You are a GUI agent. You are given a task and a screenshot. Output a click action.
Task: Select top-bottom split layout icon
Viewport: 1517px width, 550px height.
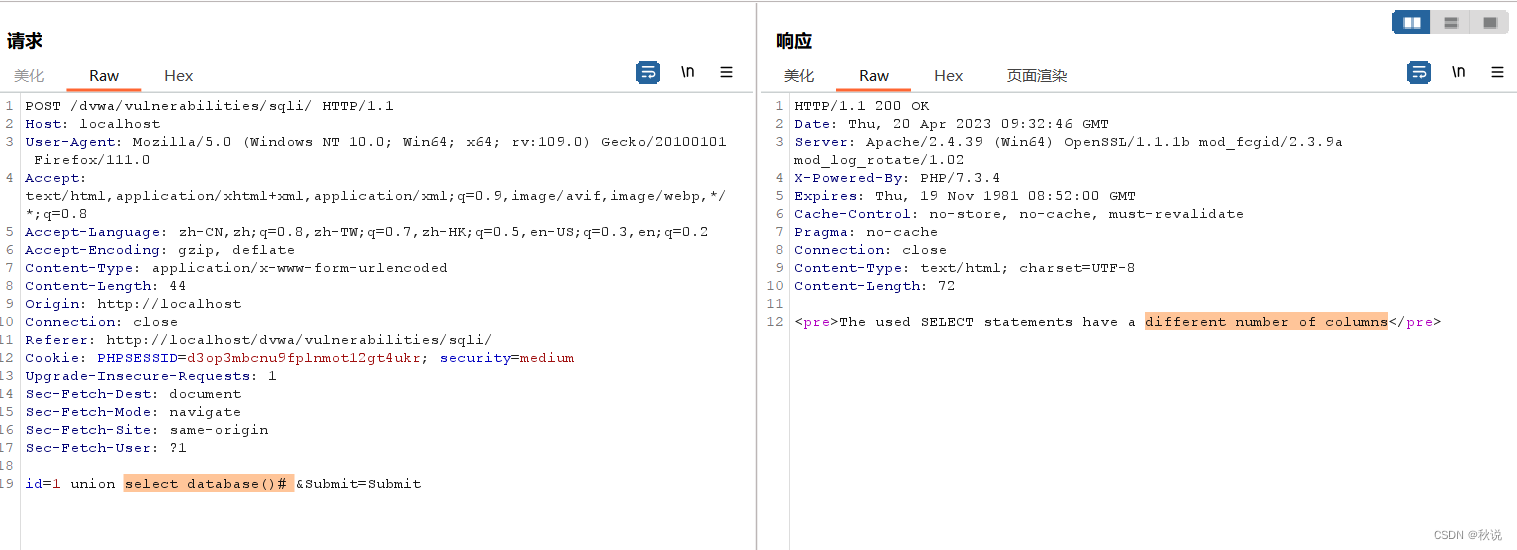tap(1451, 23)
